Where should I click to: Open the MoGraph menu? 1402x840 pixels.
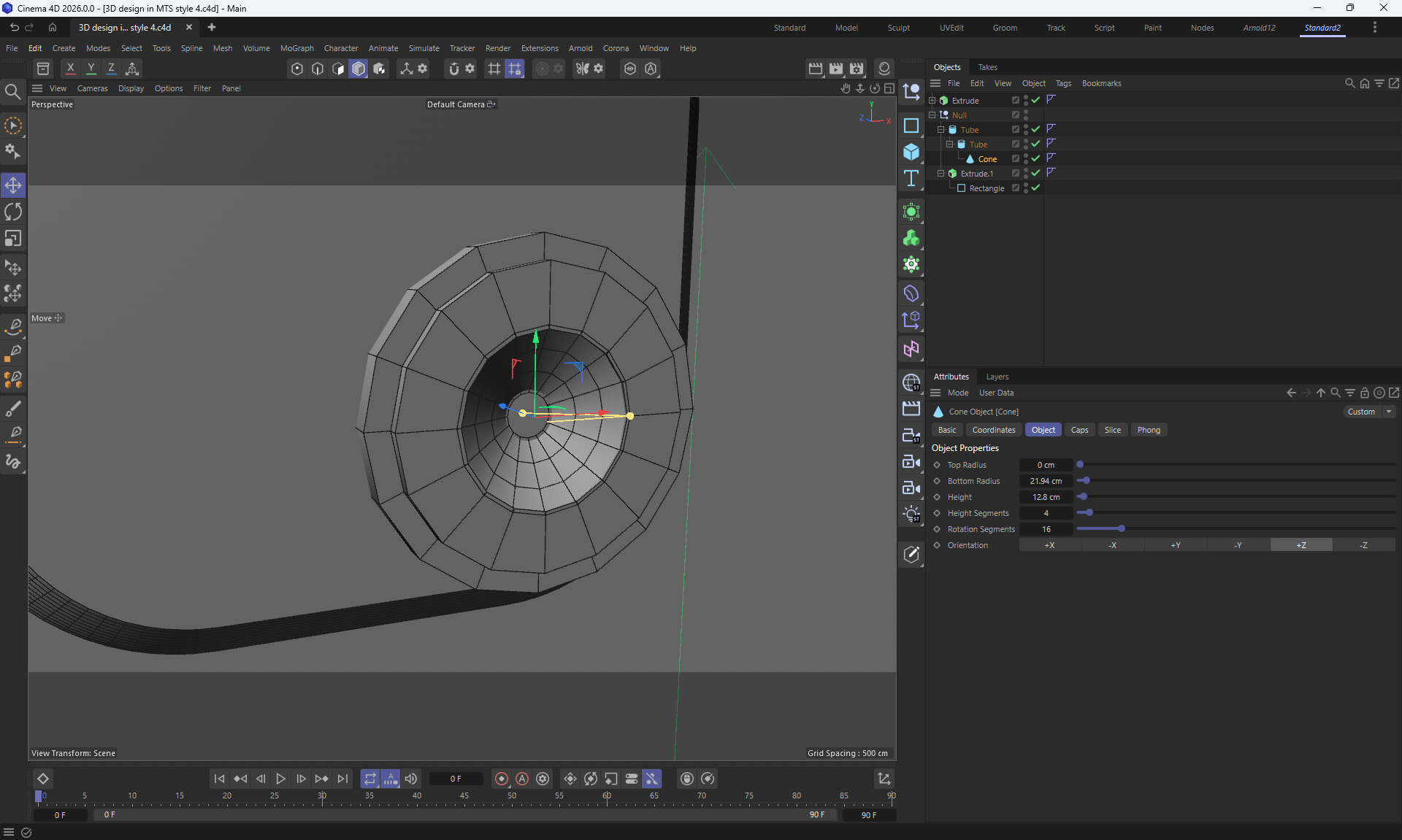tap(296, 48)
